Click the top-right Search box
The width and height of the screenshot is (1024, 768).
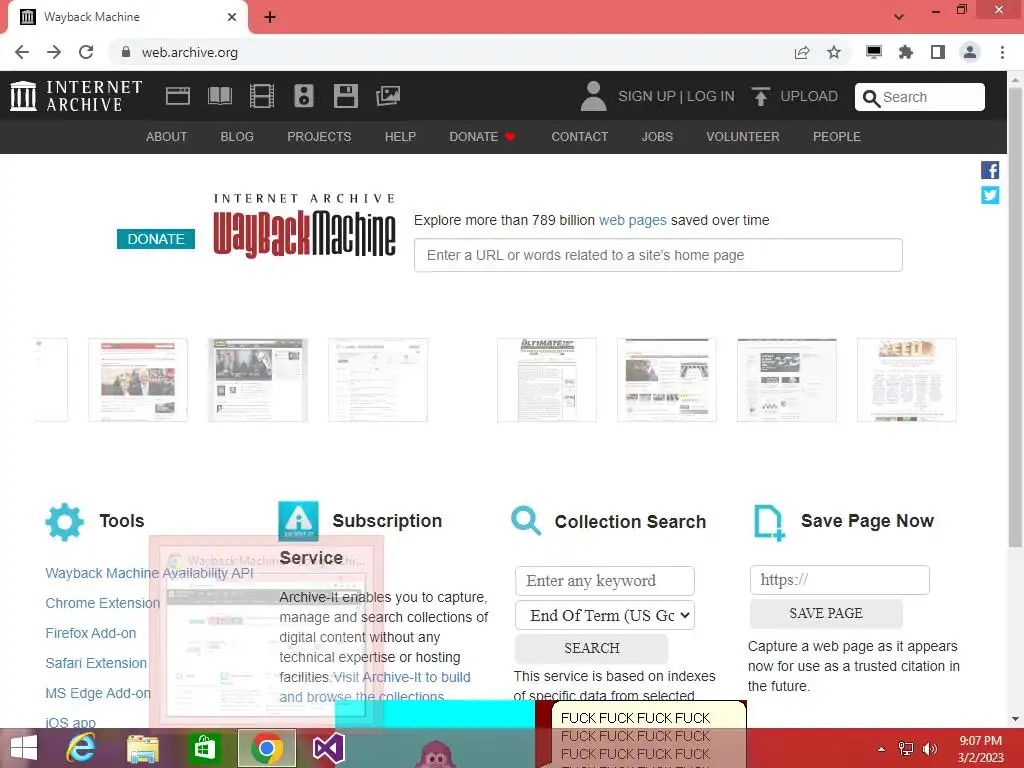[x=920, y=97]
